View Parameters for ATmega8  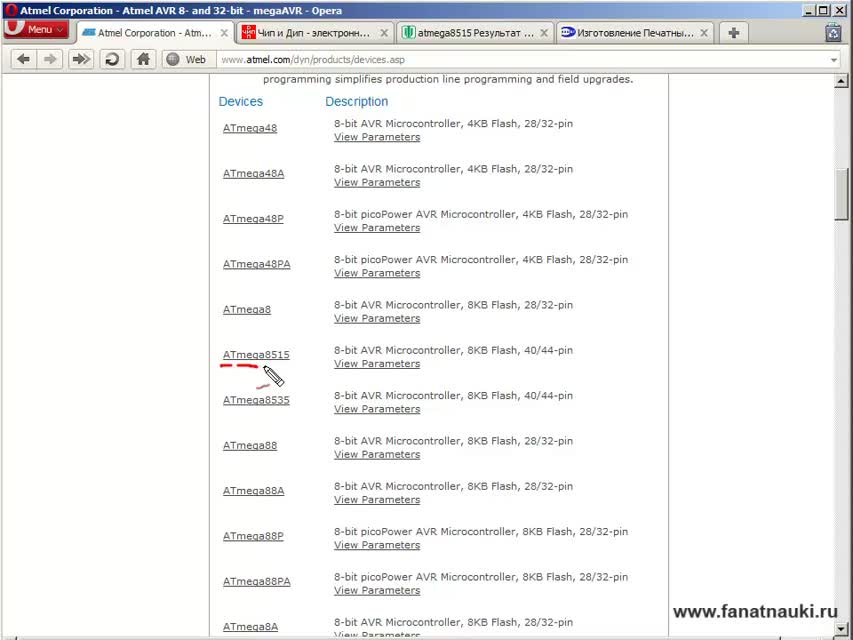pos(377,318)
